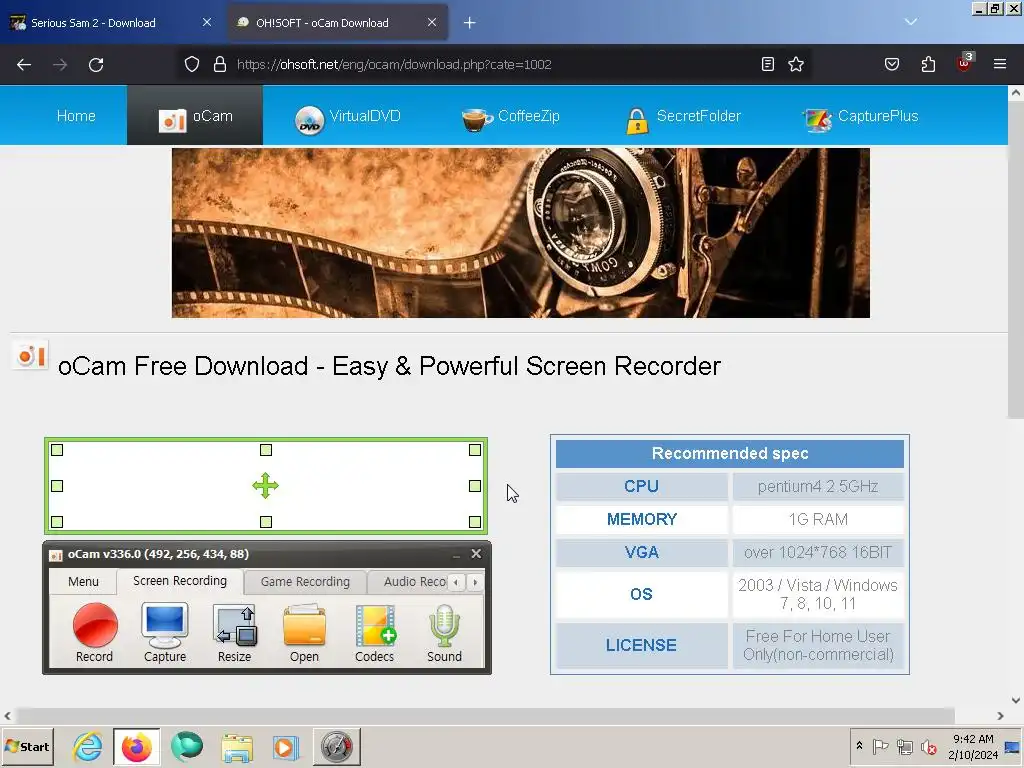This screenshot has width=1024, height=768.
Task: Open VirtualDVD product page
Action: (x=347, y=116)
